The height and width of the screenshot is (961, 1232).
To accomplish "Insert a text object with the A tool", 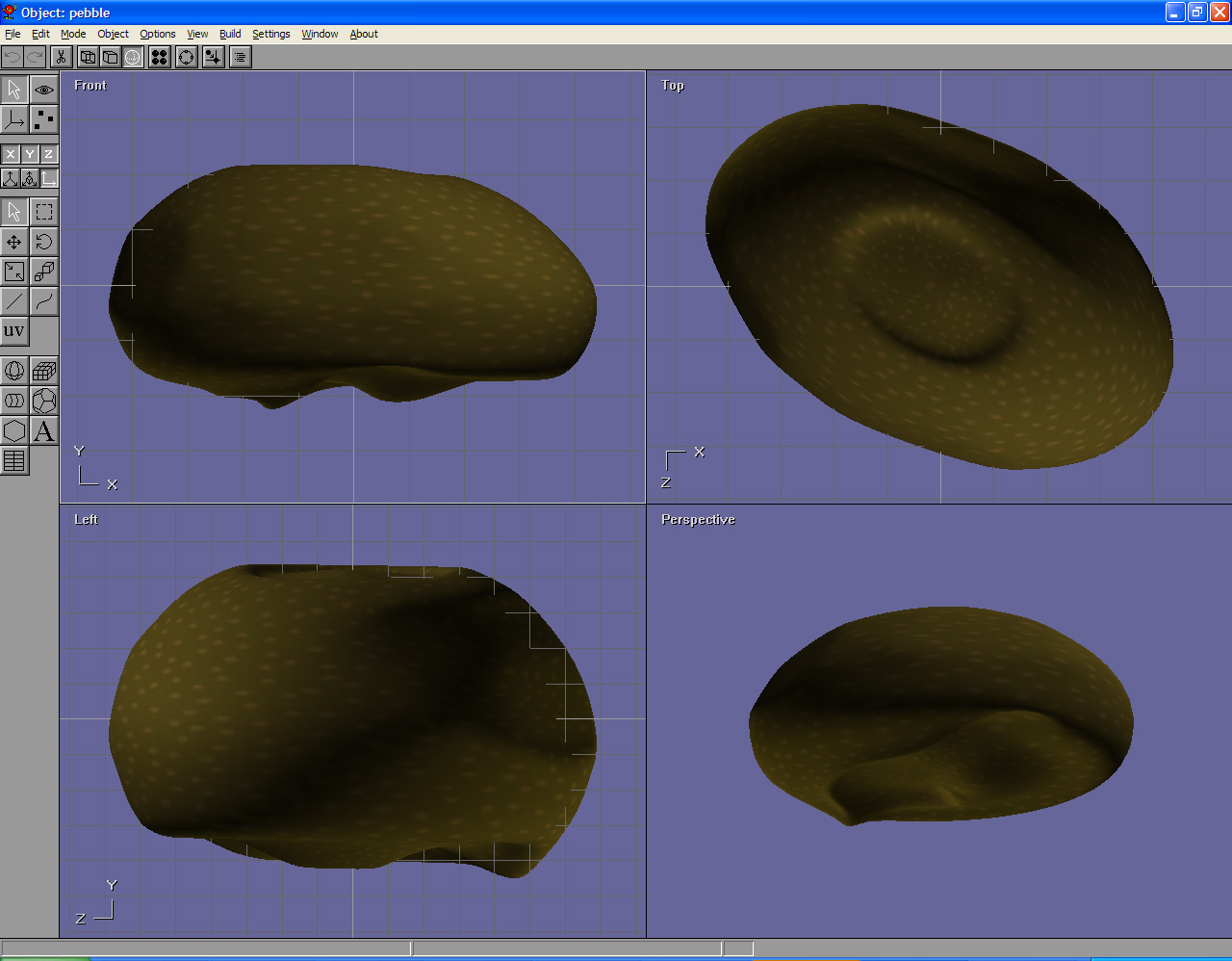I will (x=44, y=431).
